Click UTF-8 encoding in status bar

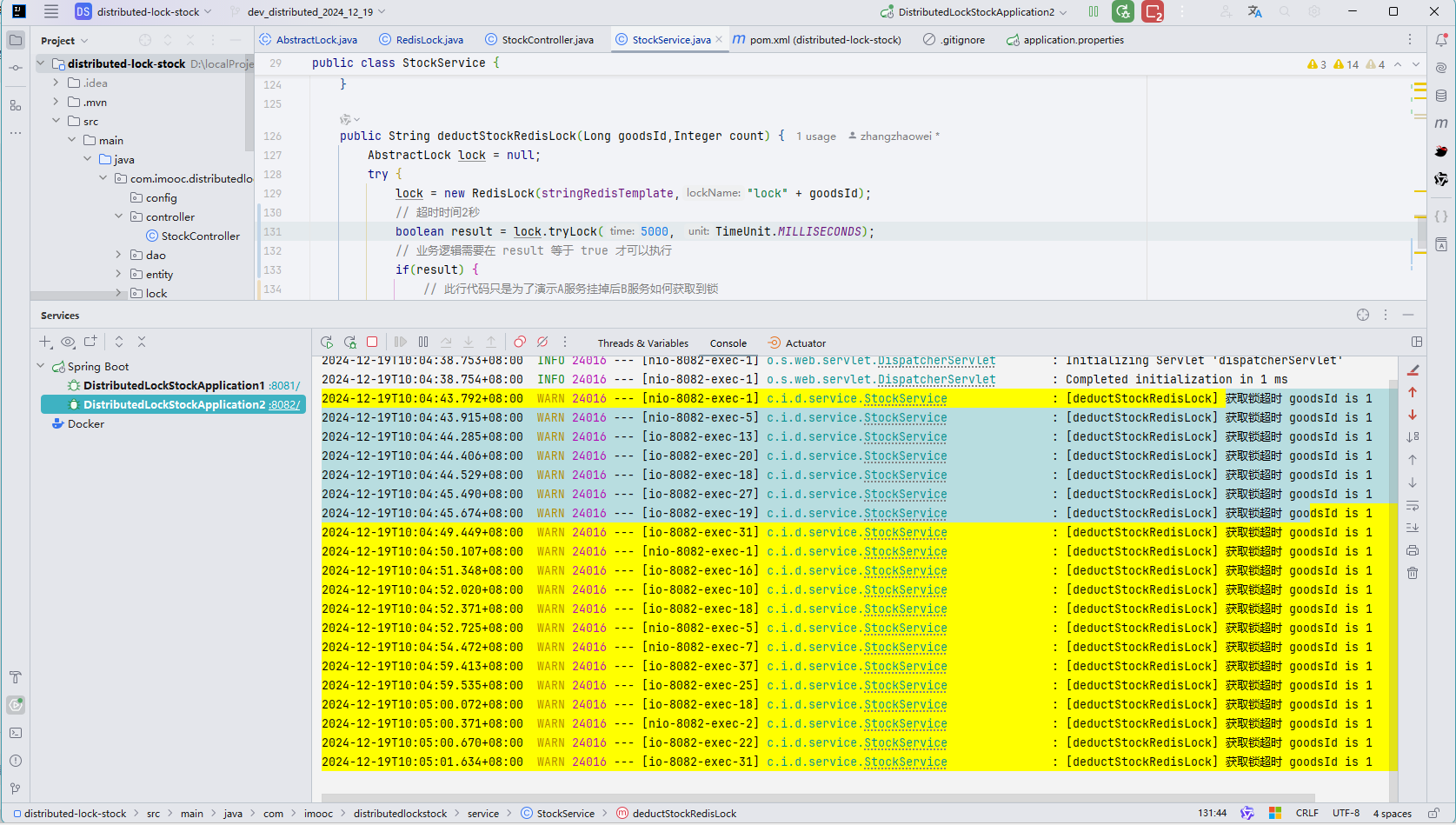pyautogui.click(x=1346, y=814)
